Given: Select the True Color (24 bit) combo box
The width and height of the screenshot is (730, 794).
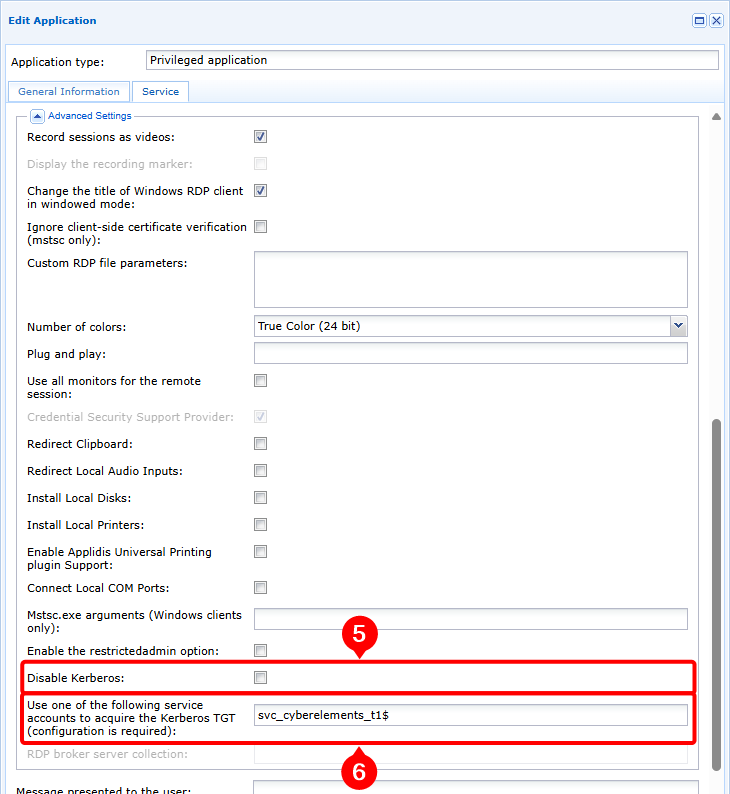Looking at the screenshot, I should pyautogui.click(x=470, y=326).
